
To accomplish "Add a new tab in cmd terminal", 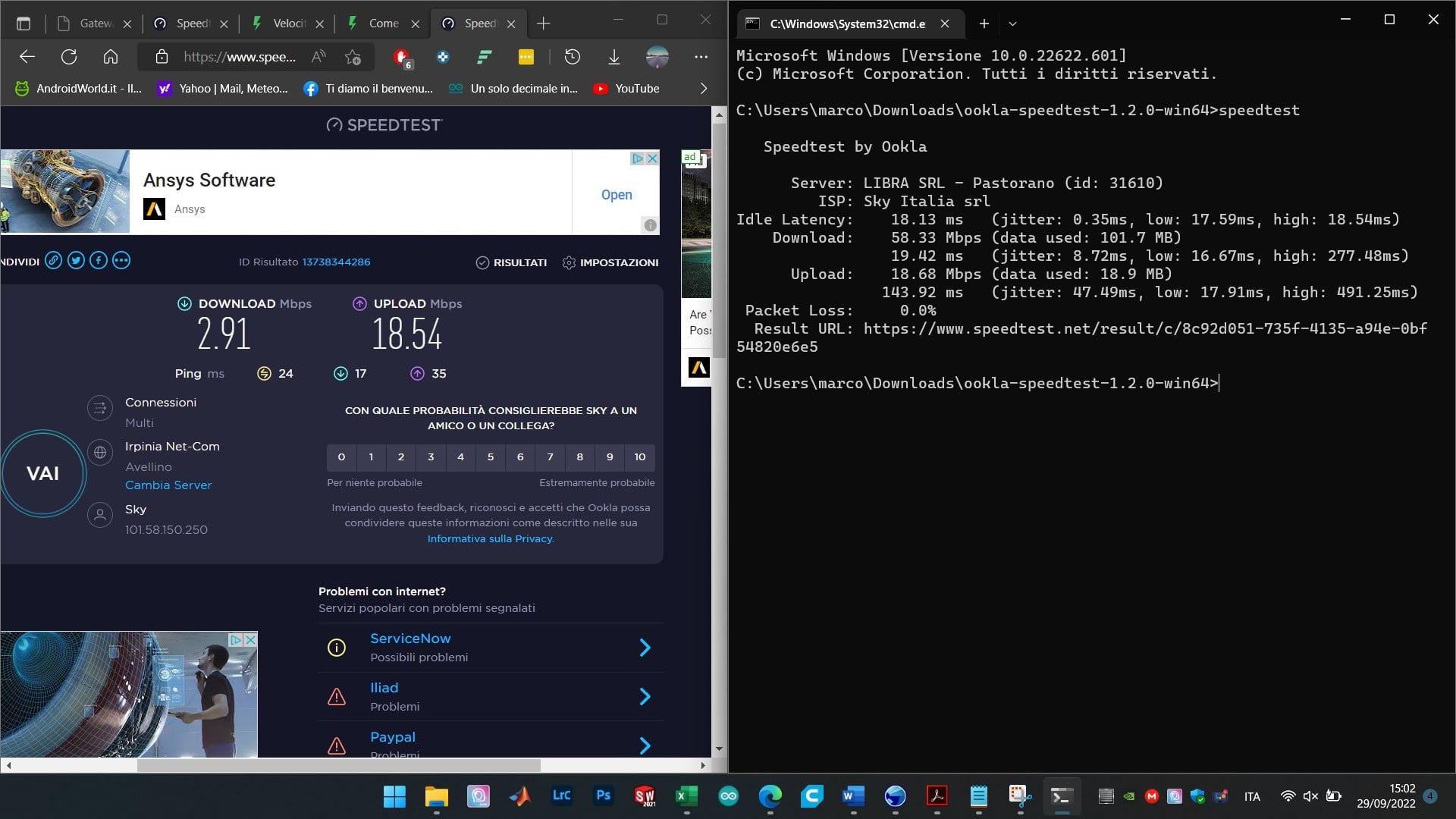I will (984, 24).
